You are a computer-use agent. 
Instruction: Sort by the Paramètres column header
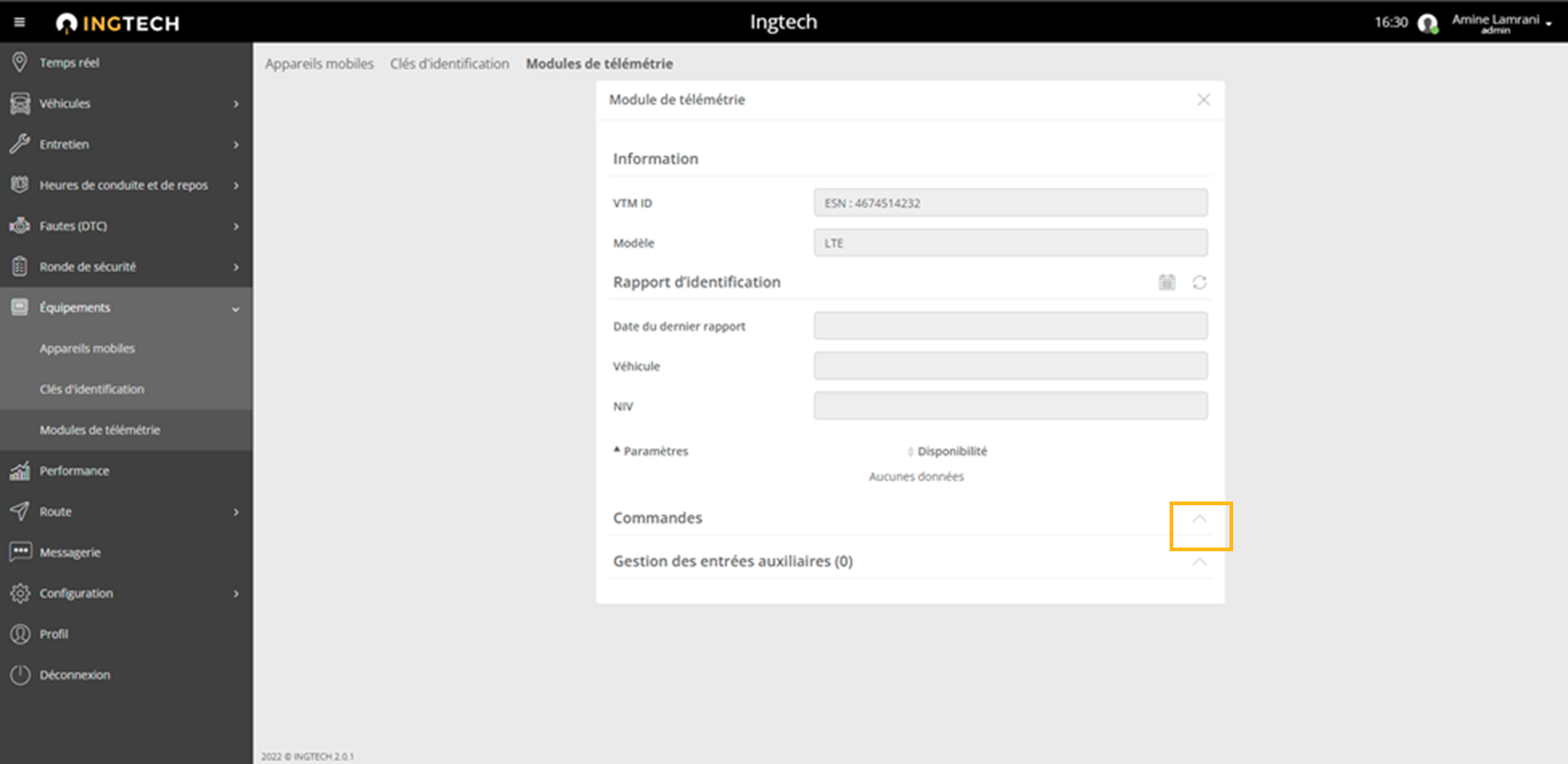655,451
